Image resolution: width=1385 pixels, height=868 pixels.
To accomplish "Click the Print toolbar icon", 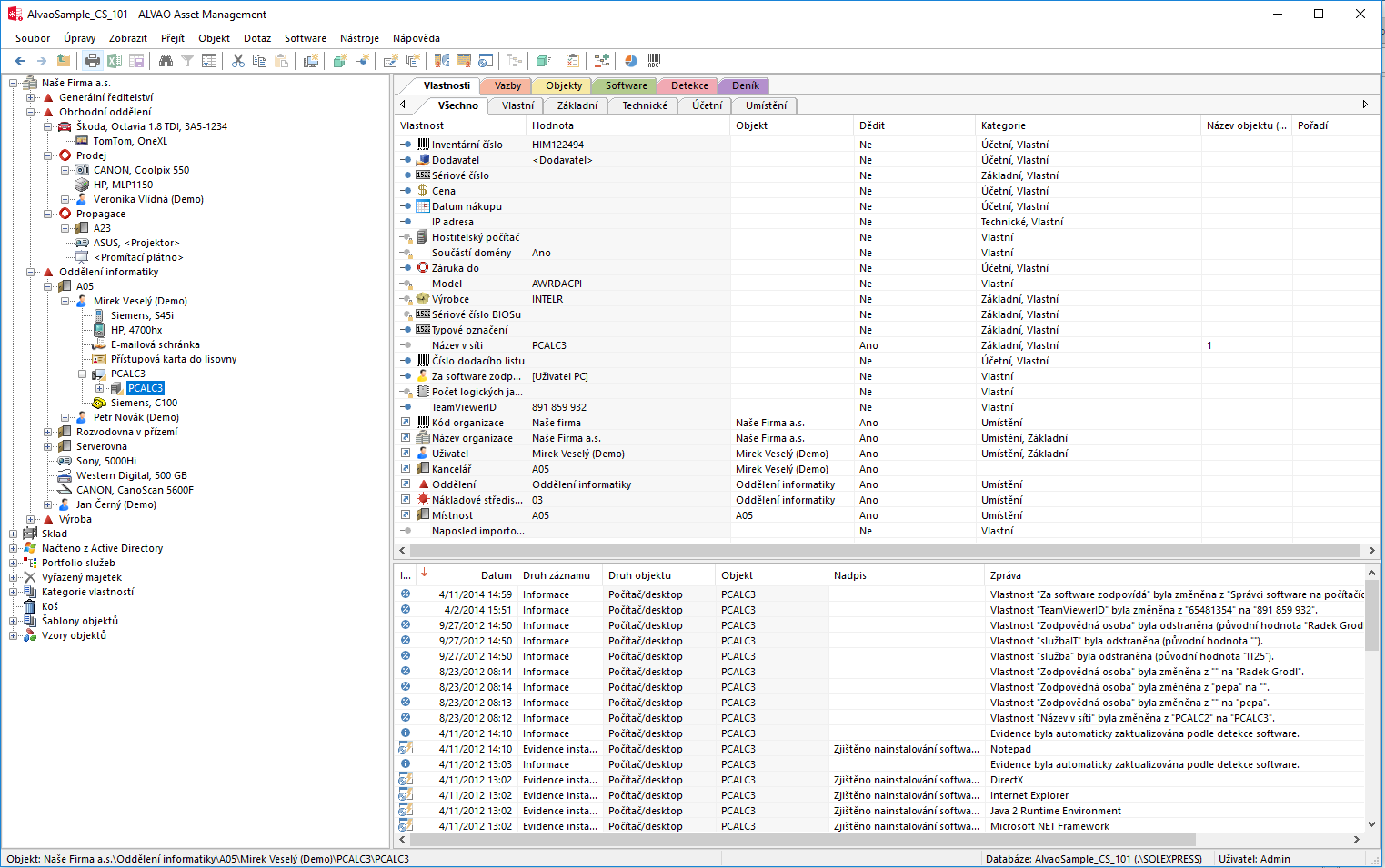I will (93, 61).
